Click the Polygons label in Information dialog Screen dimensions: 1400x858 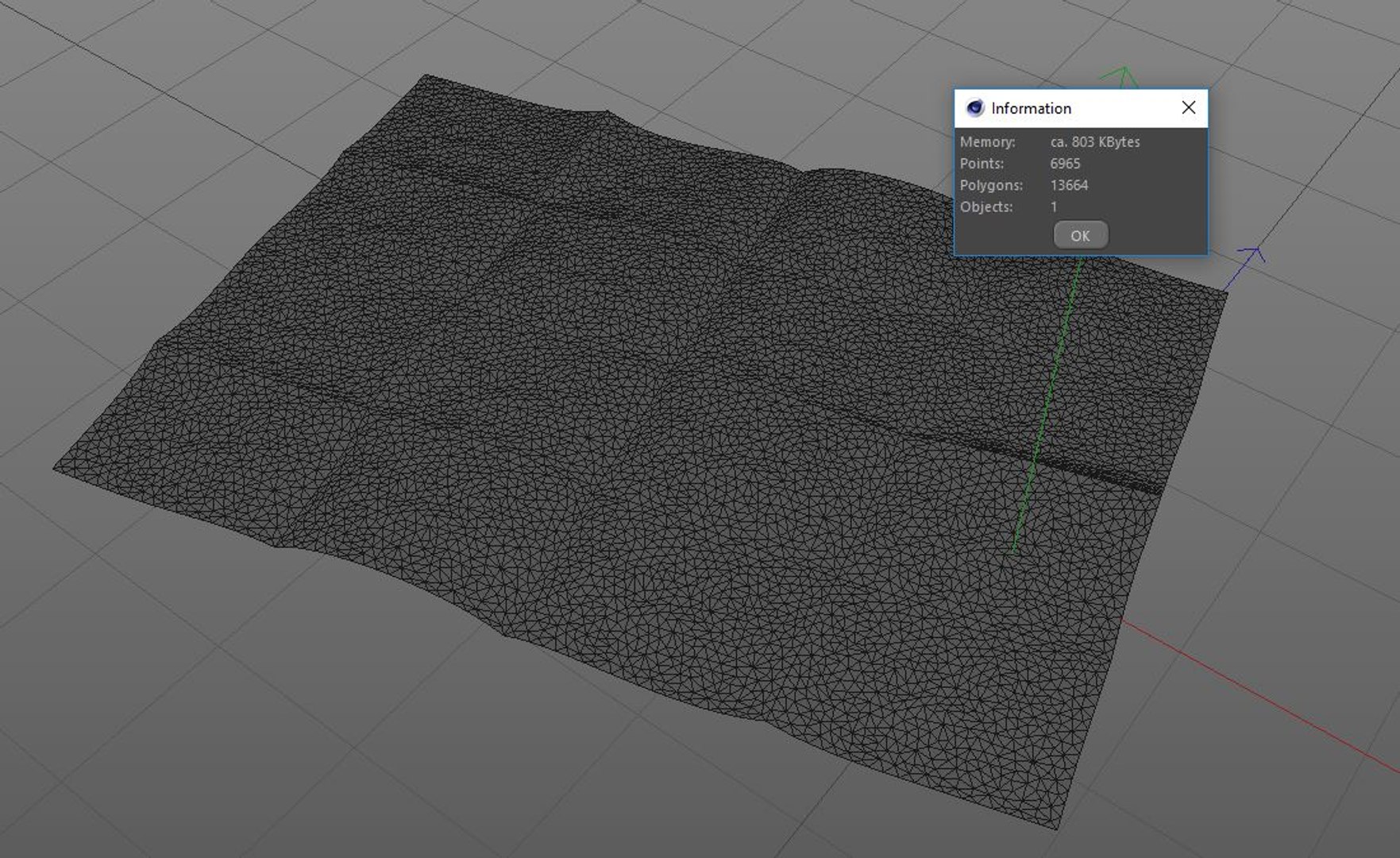click(991, 185)
